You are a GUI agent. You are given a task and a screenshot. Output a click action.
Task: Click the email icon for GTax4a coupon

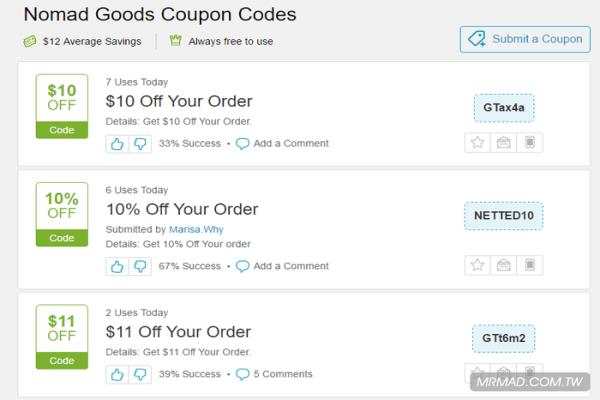pyautogui.click(x=504, y=143)
